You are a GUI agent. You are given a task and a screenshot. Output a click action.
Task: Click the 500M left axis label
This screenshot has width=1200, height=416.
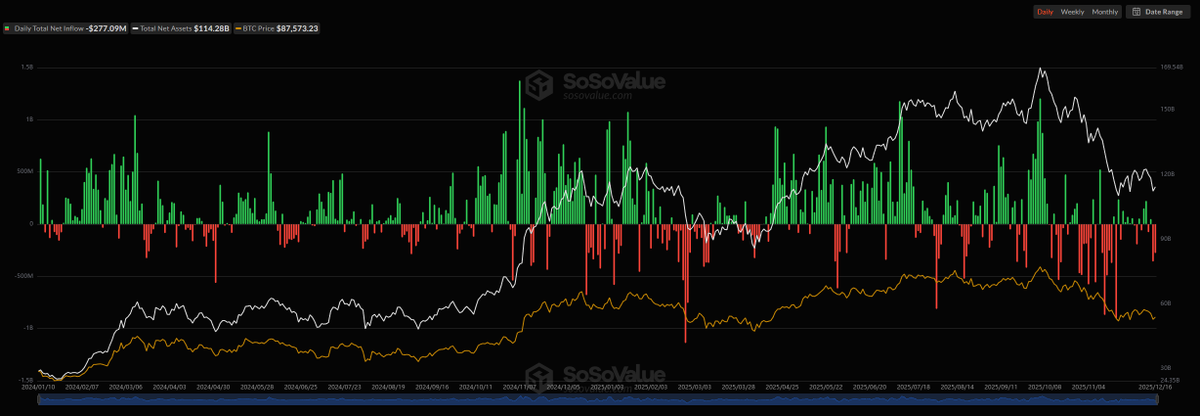point(25,171)
